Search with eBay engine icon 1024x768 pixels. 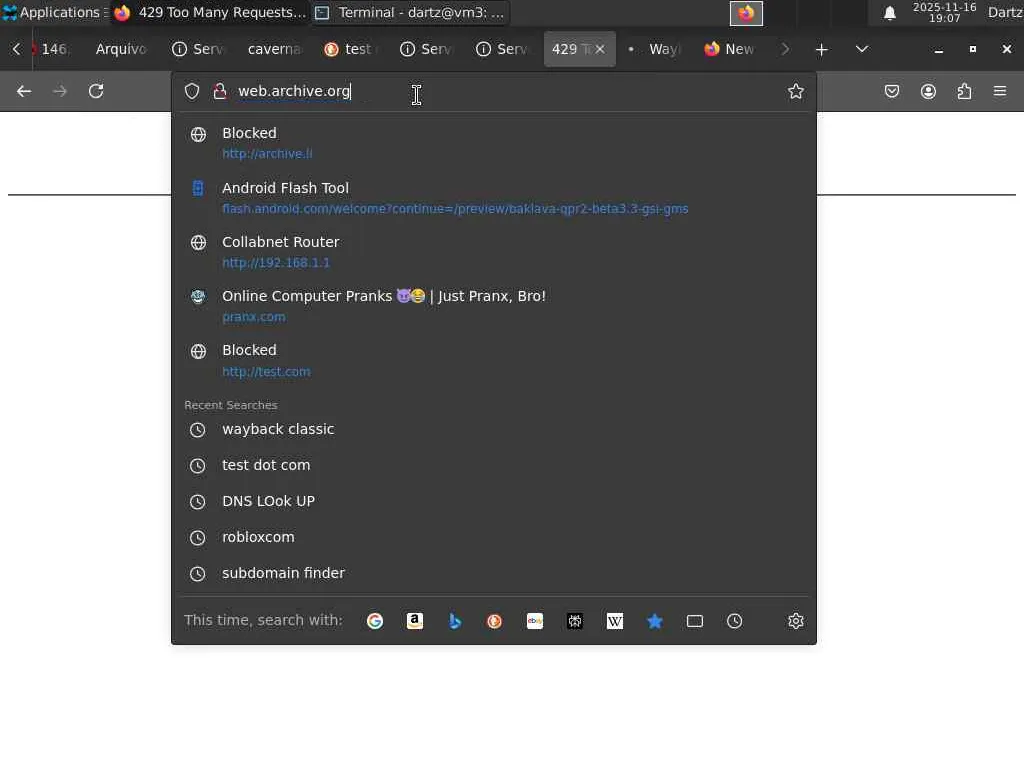point(535,621)
